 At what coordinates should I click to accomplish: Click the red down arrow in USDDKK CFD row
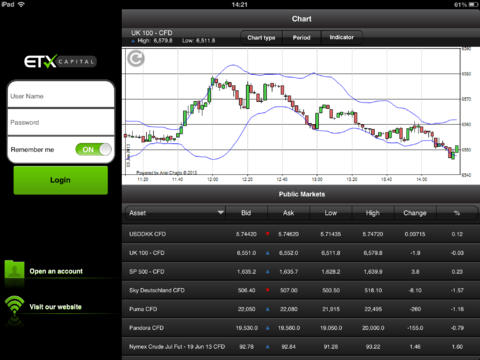pos(267,234)
